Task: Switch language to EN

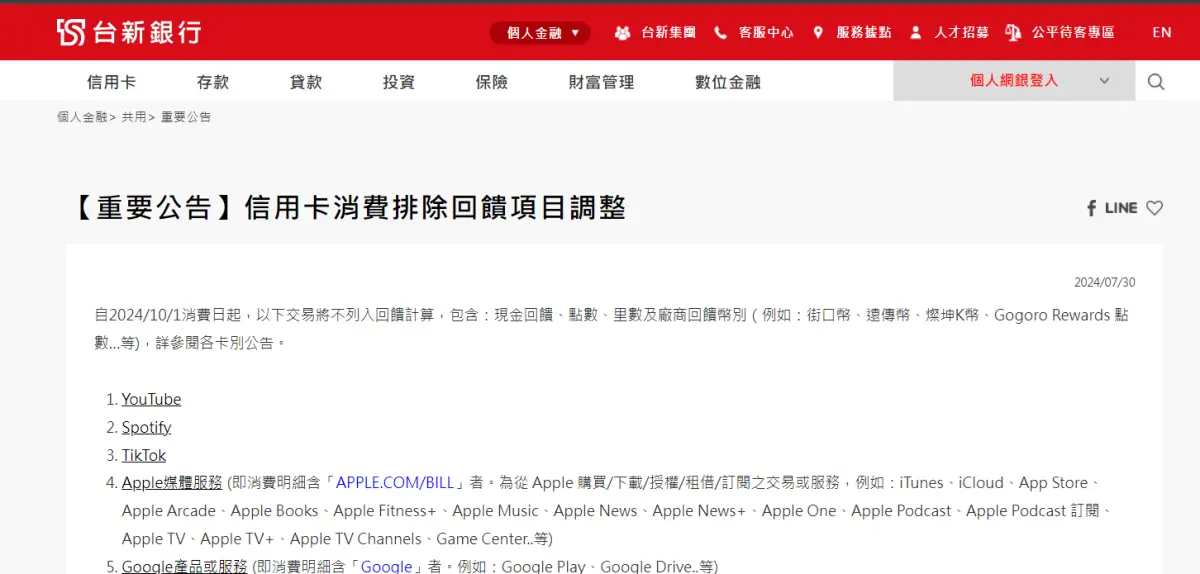Action: pos(1162,33)
